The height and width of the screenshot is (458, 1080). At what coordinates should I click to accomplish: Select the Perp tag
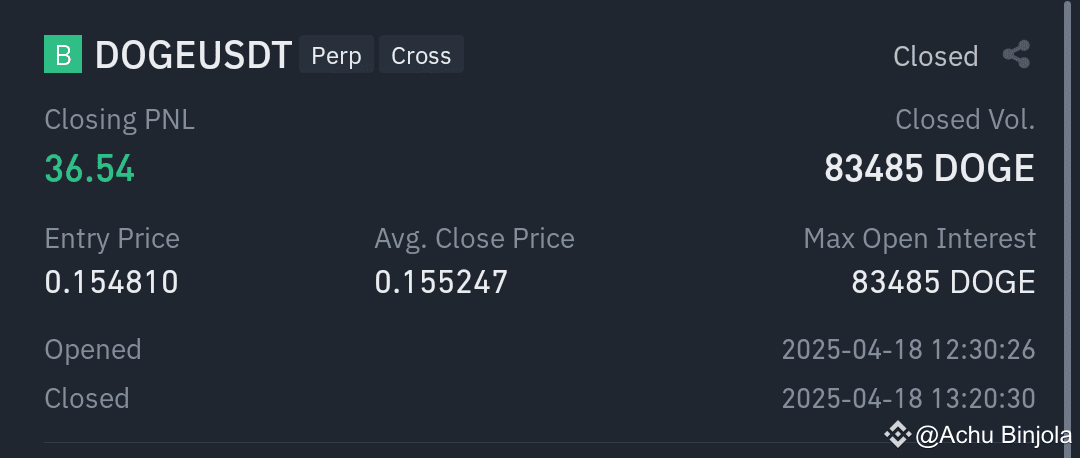pyautogui.click(x=336, y=54)
